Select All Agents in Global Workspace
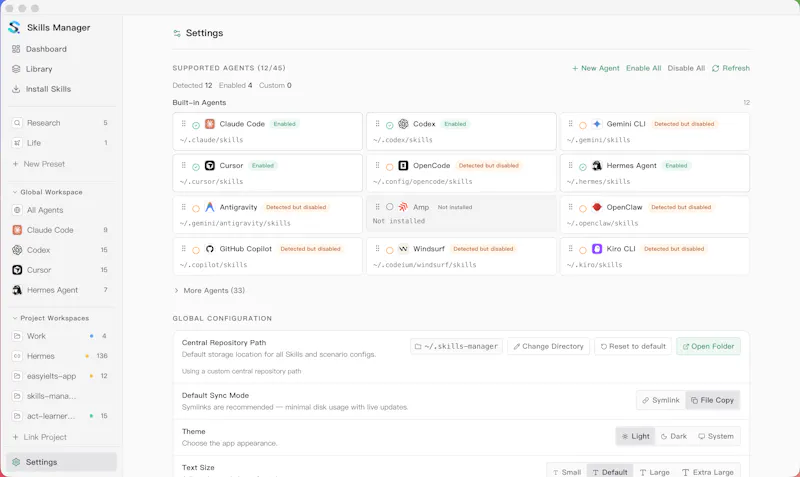Screen dimensions: 800x477 pyautogui.click(x=61, y=210)
